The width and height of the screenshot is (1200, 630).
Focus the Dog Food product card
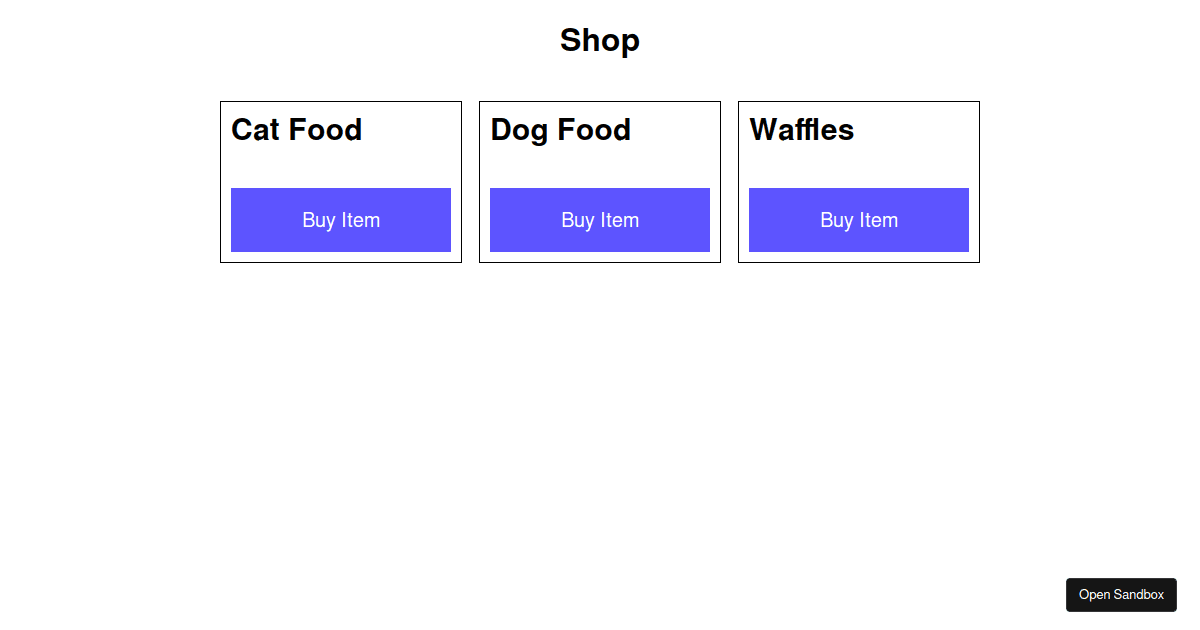point(600,182)
